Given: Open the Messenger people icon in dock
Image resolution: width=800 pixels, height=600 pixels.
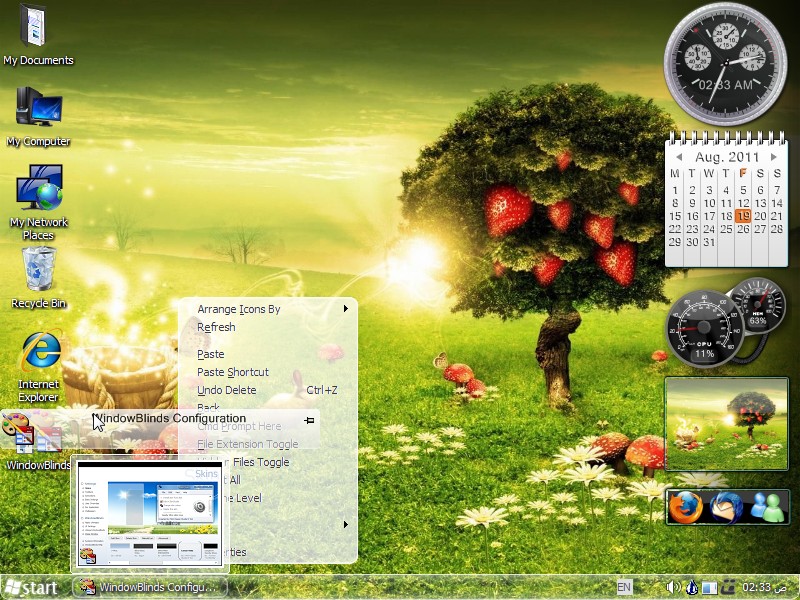Looking at the screenshot, I should [767, 507].
